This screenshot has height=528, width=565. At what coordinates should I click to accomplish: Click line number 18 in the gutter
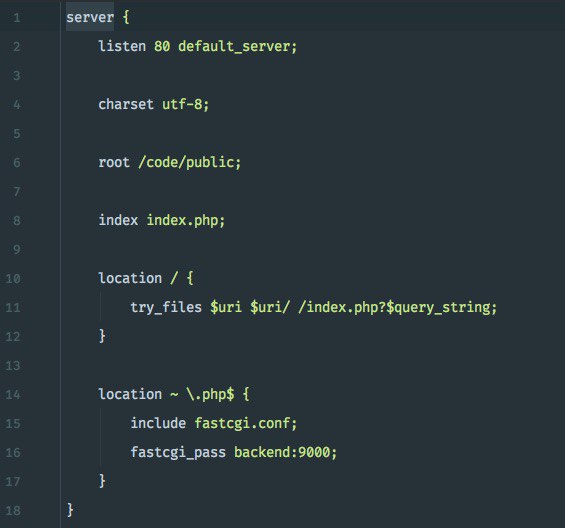tap(13, 511)
